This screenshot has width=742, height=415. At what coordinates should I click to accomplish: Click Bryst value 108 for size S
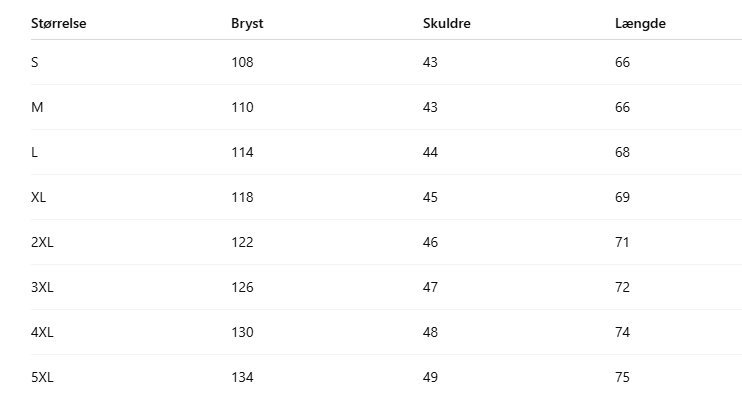point(242,62)
